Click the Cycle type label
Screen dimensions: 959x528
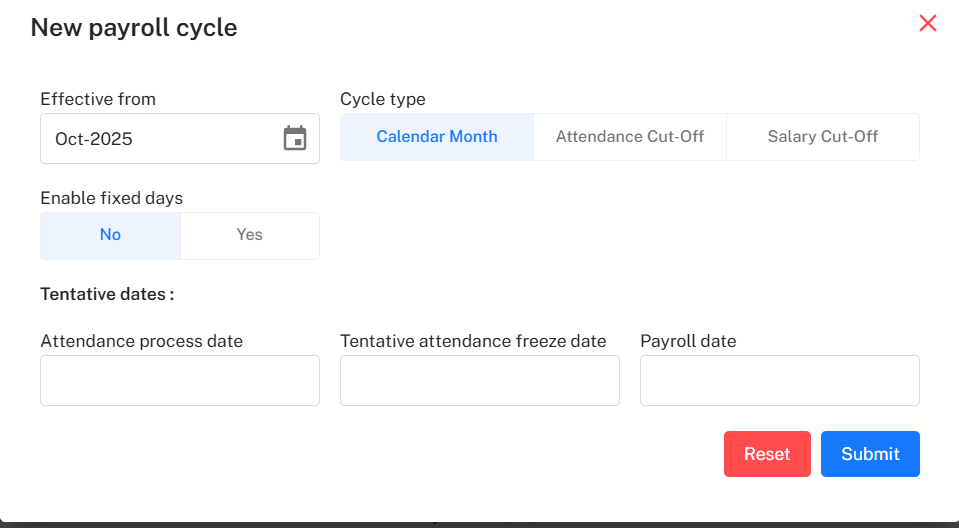tap(383, 99)
